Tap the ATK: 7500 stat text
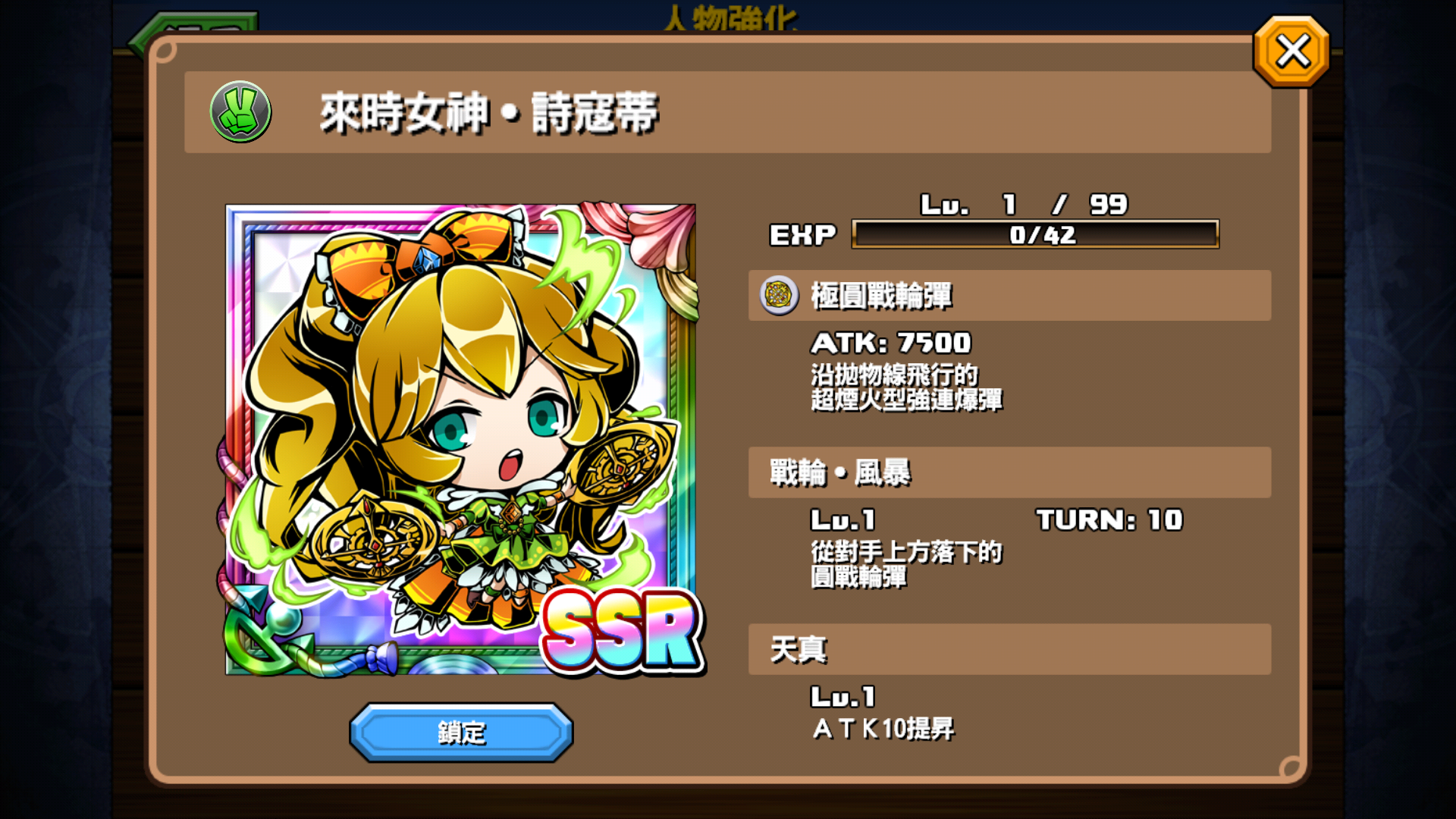Viewport: 1456px width, 819px height. (x=891, y=343)
